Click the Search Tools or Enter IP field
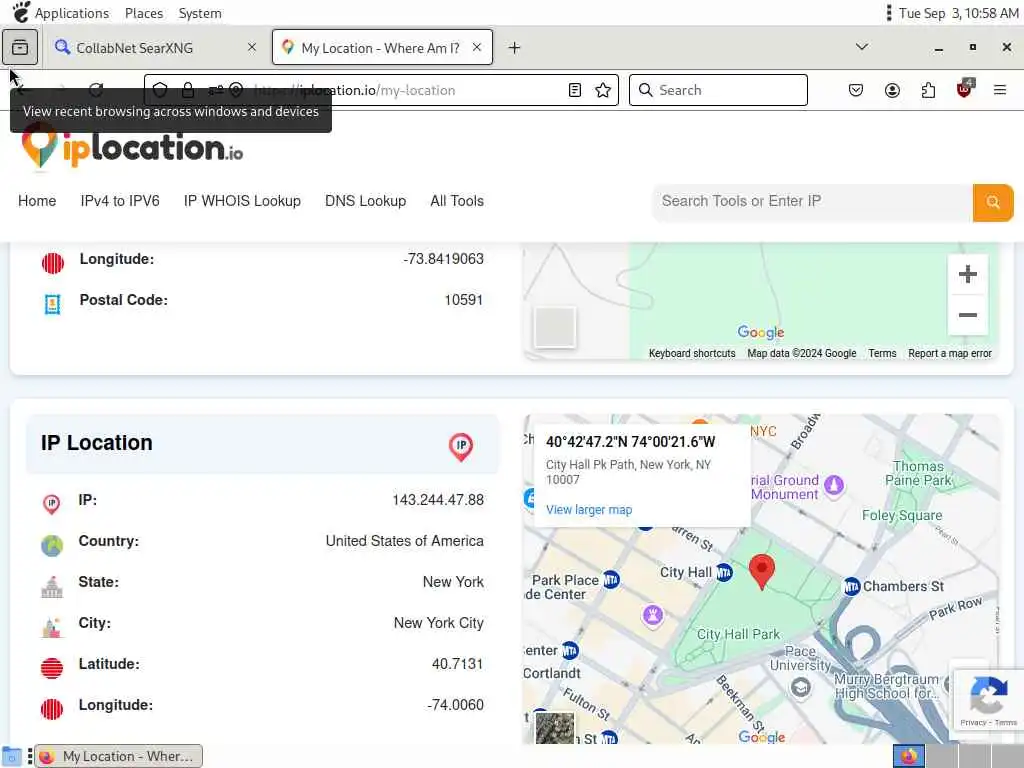Viewport: 1024px width, 768px height. point(812,202)
